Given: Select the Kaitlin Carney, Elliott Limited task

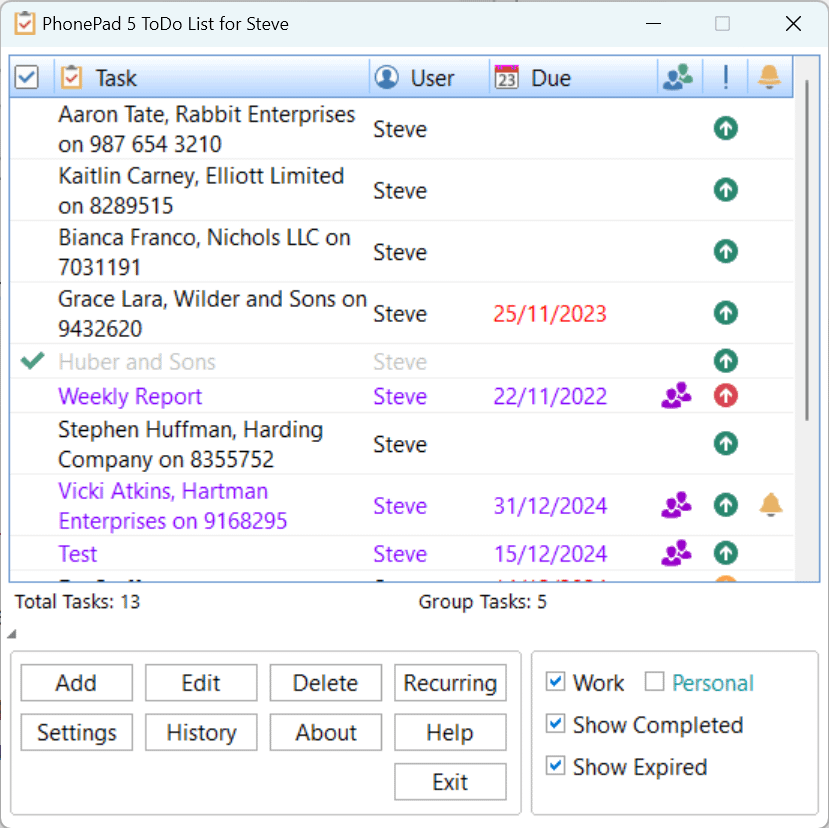Looking at the screenshot, I should 402,190.
